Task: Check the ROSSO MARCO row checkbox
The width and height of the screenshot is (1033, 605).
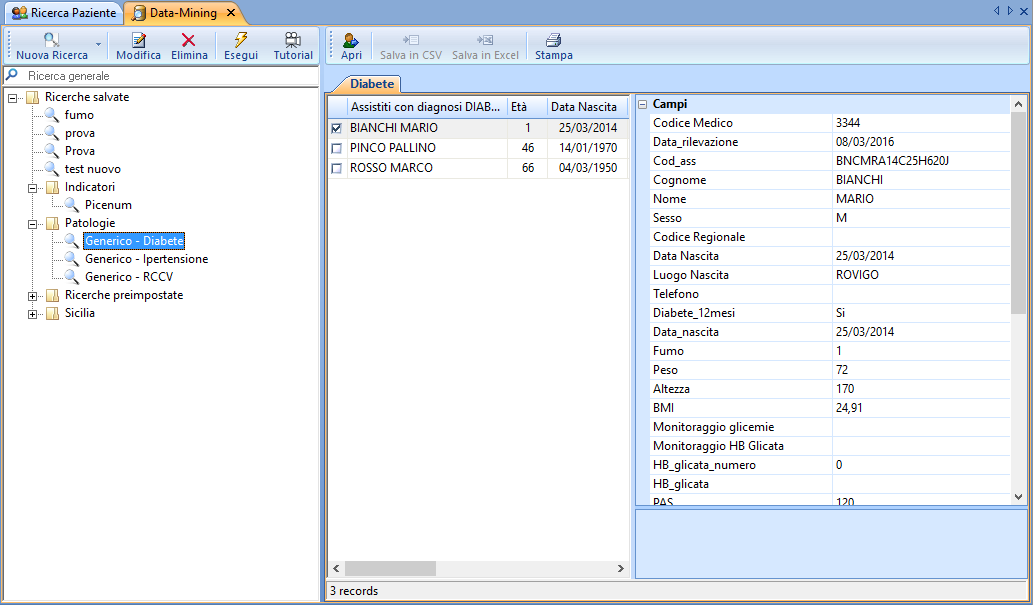Action: (337, 168)
